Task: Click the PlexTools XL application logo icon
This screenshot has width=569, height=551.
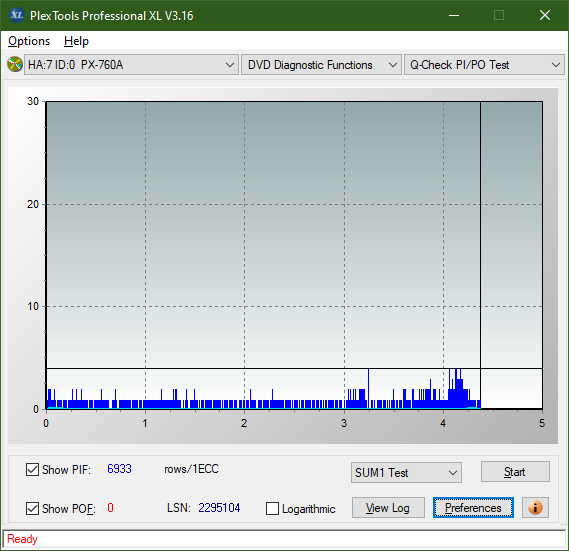Action: pyautogui.click(x=16, y=15)
